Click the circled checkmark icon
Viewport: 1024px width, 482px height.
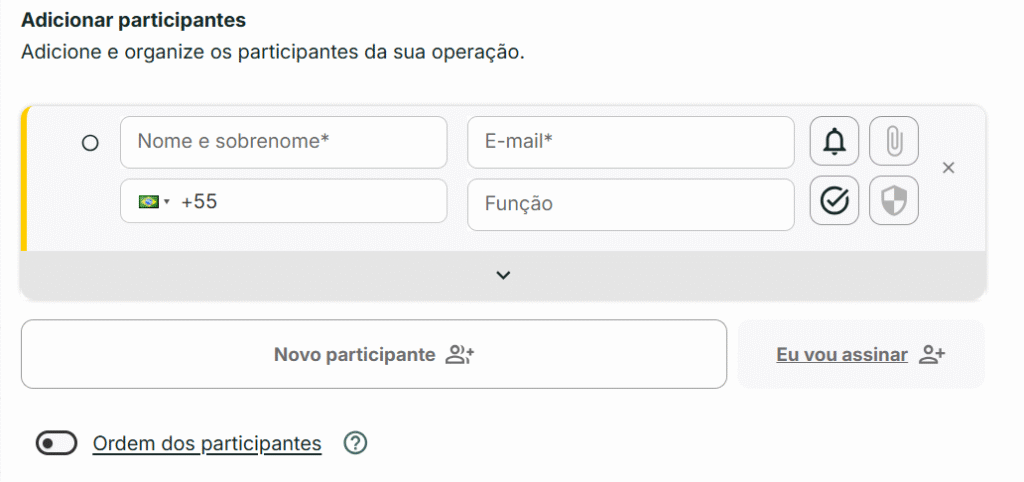834,202
